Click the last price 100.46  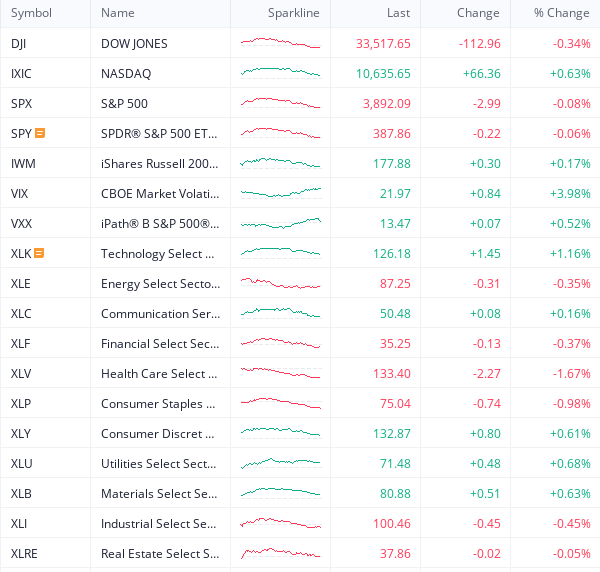(392, 523)
